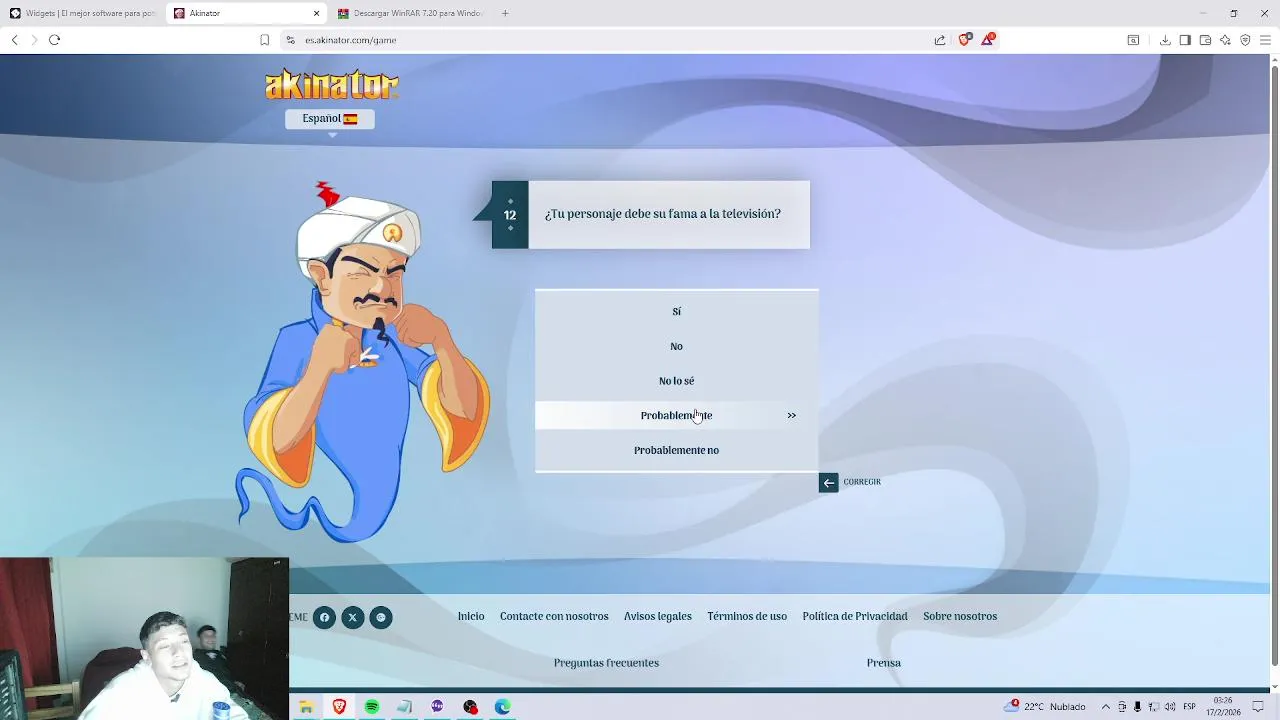Open the Español language dropdown

pos(330,119)
